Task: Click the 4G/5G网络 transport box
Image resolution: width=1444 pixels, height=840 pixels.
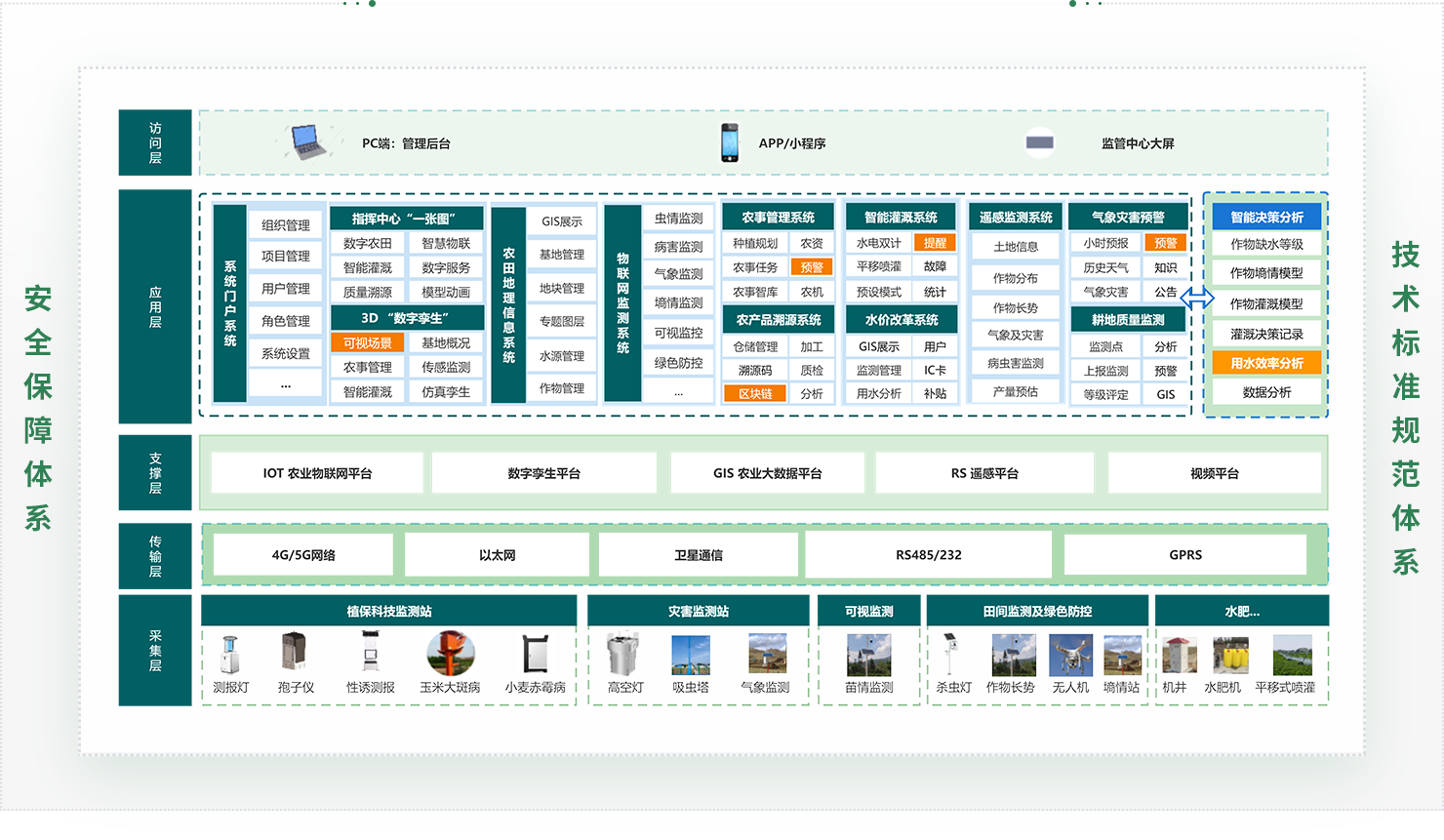Action: click(303, 555)
